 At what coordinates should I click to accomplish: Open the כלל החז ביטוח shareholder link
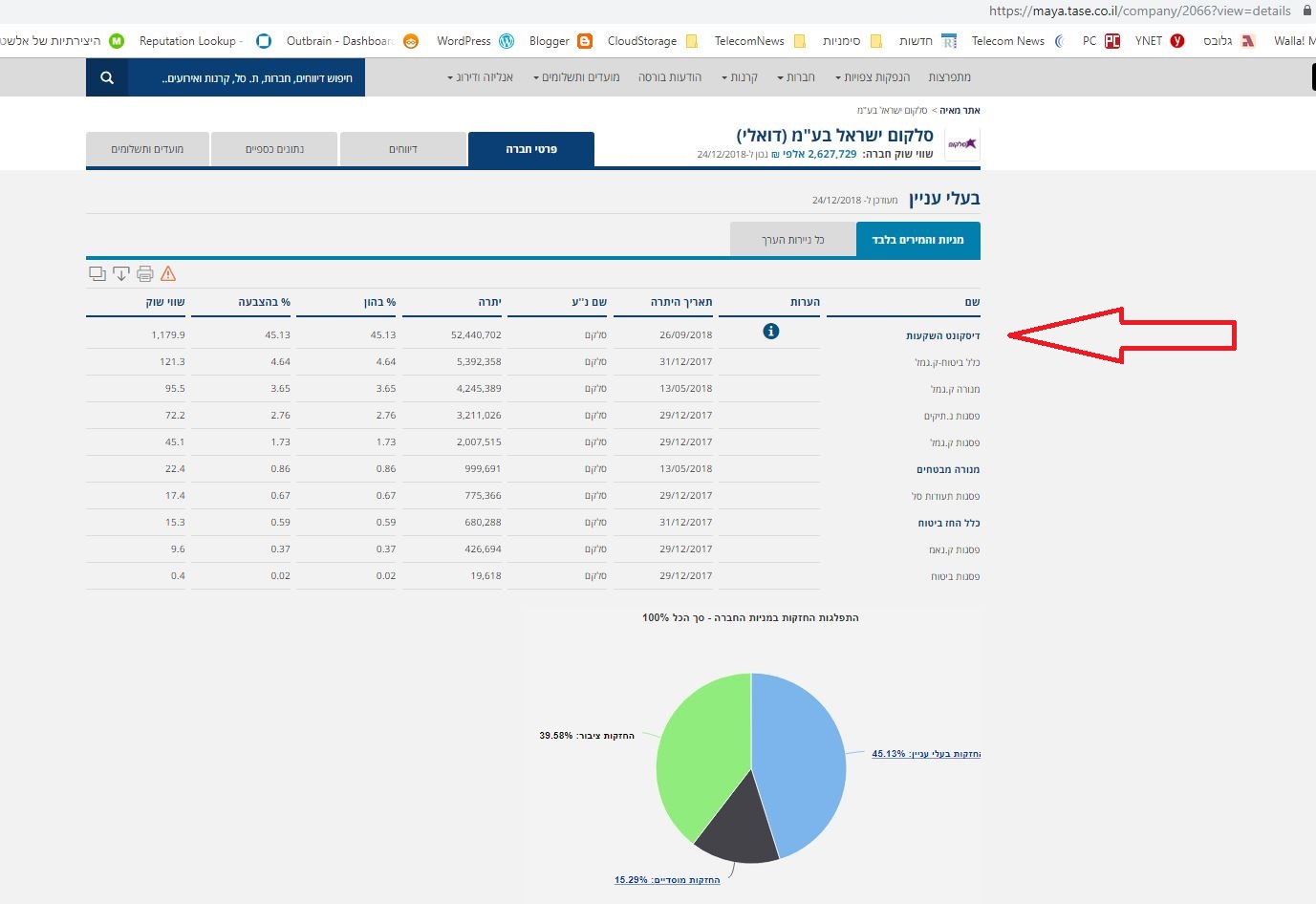point(949,523)
